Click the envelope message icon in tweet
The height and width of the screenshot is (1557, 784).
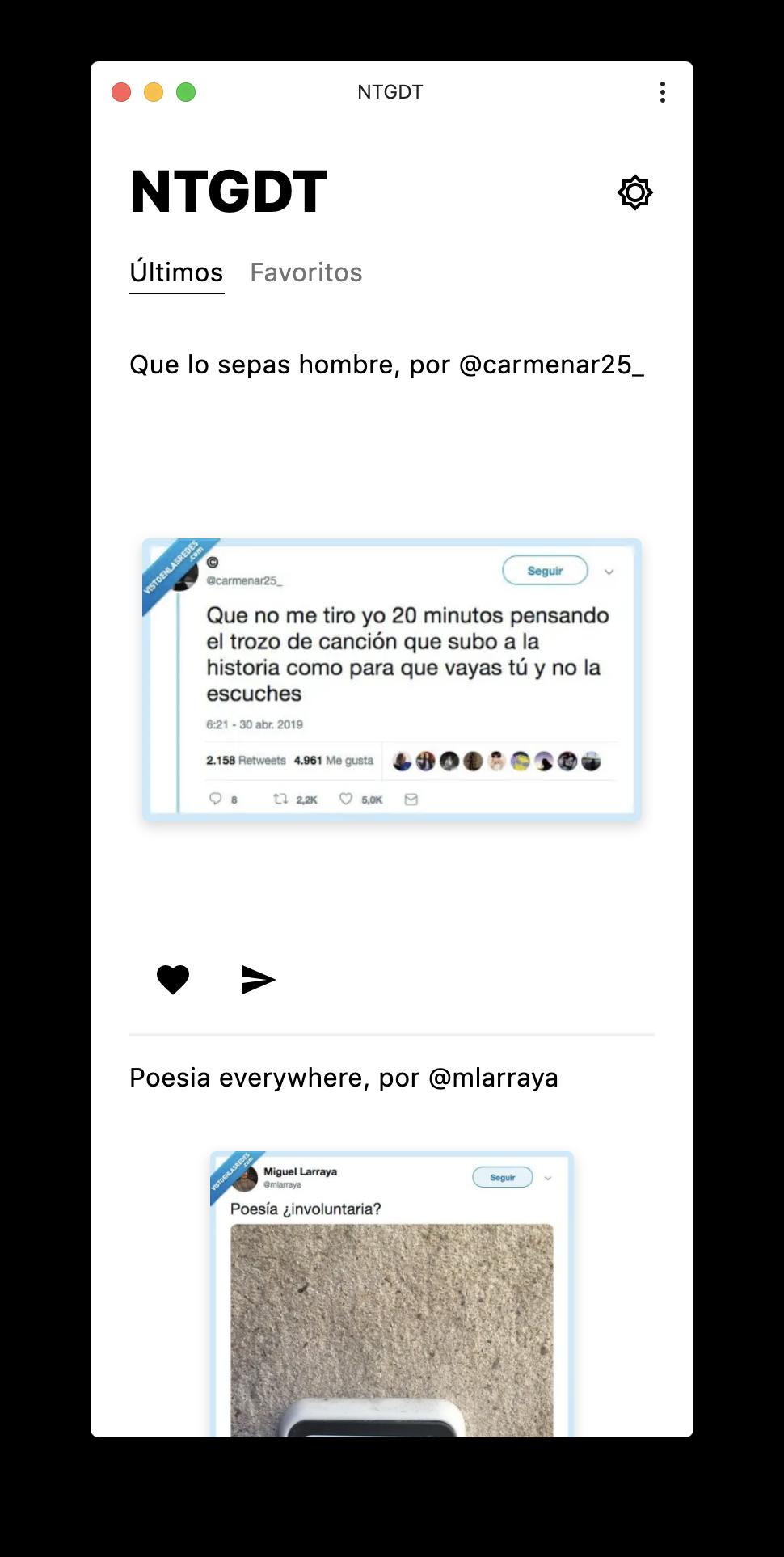(x=411, y=800)
